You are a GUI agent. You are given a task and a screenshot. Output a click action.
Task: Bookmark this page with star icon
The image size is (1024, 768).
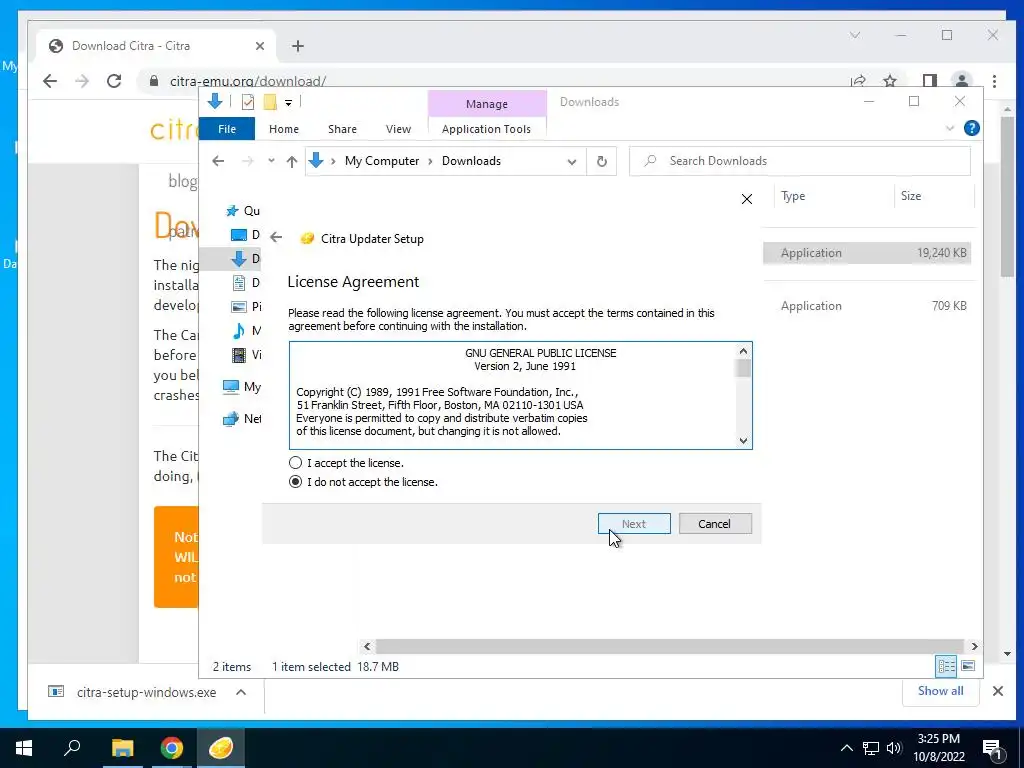889,81
